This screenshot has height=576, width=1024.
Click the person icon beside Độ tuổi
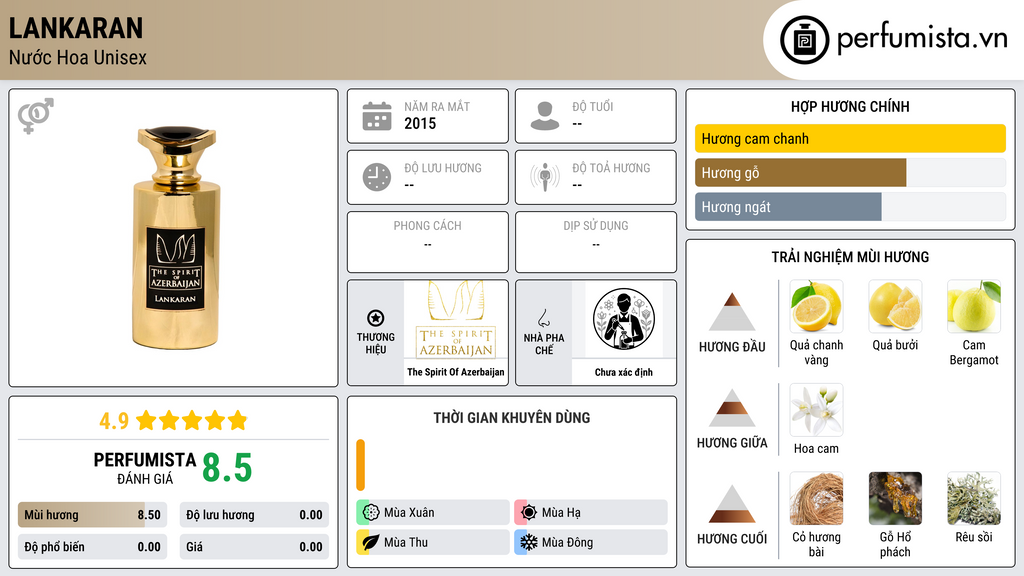click(545, 116)
